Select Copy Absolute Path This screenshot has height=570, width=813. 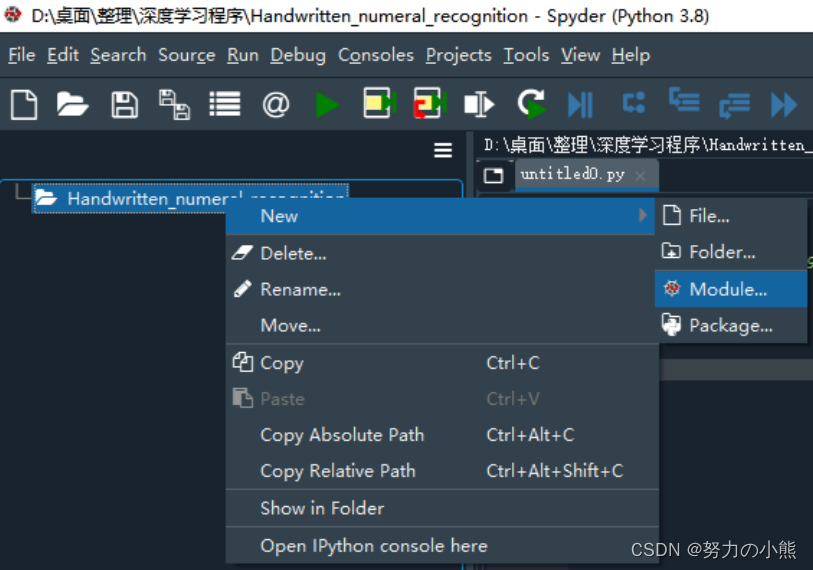click(x=442, y=435)
